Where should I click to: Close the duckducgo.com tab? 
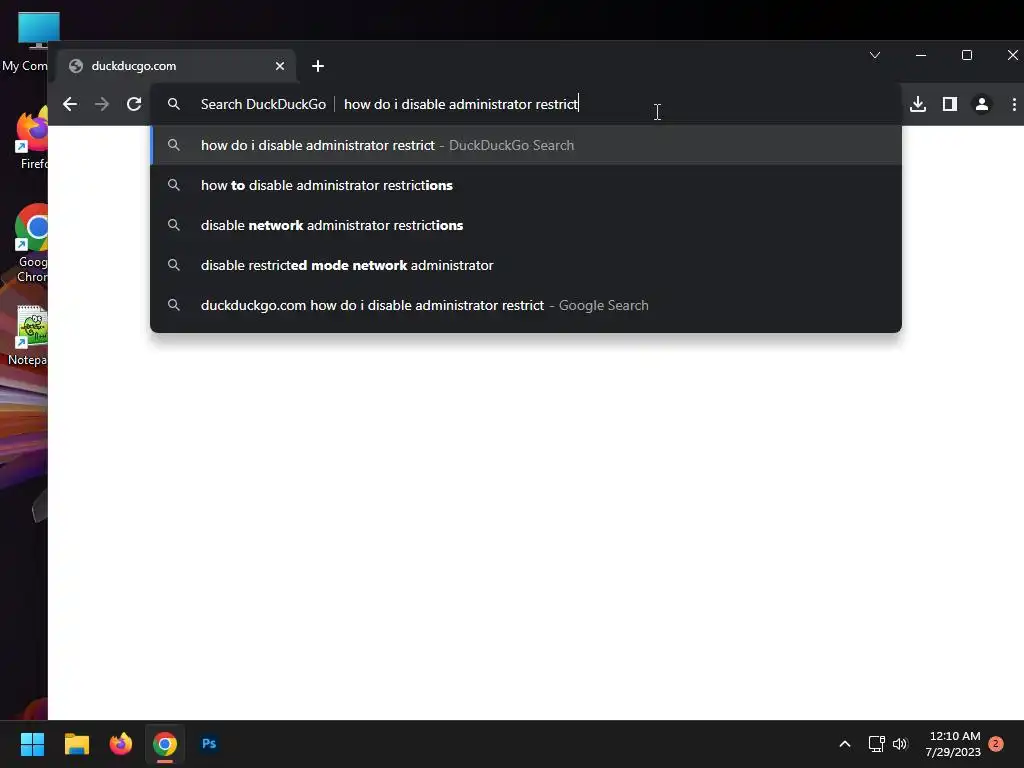(x=280, y=66)
